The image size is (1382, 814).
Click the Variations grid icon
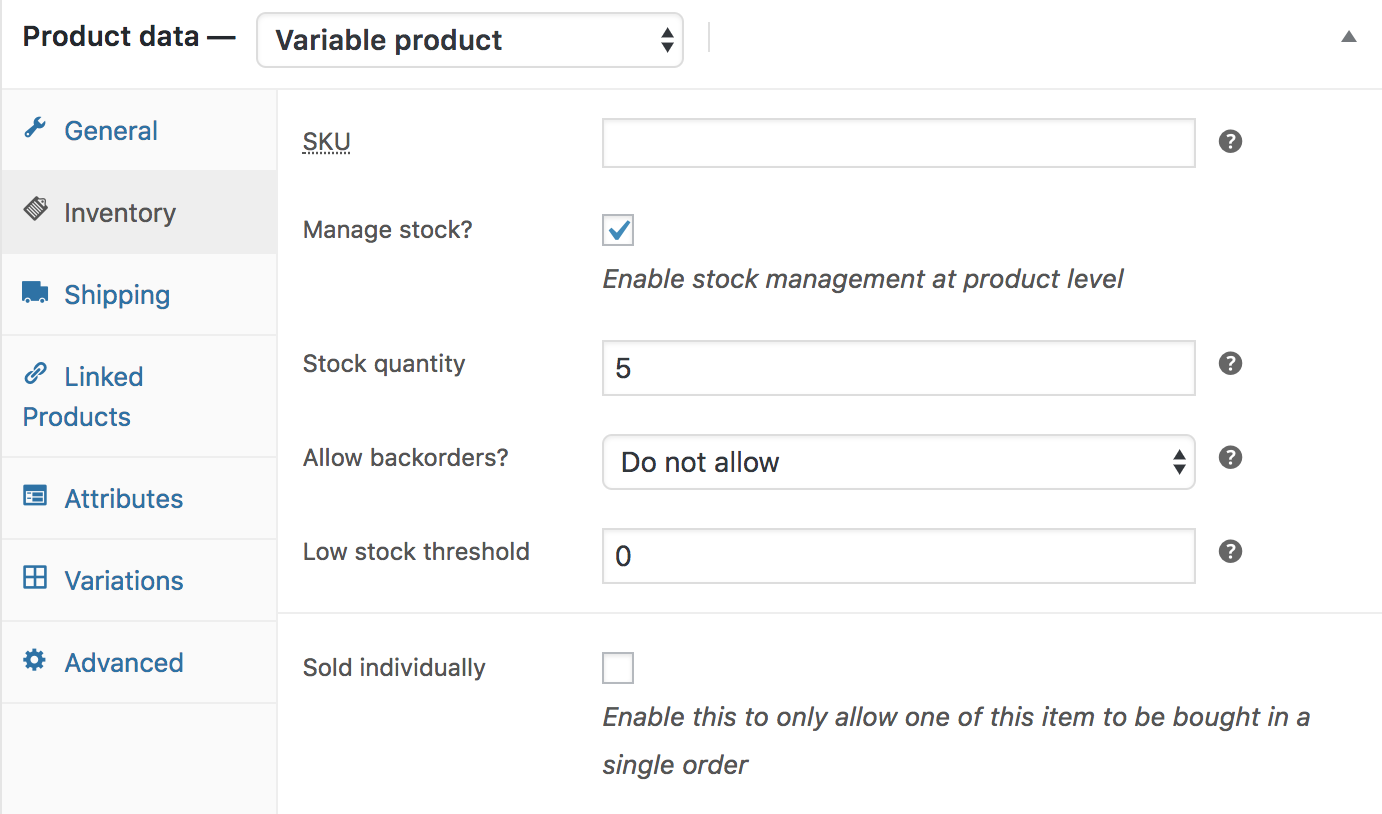pyautogui.click(x=35, y=578)
